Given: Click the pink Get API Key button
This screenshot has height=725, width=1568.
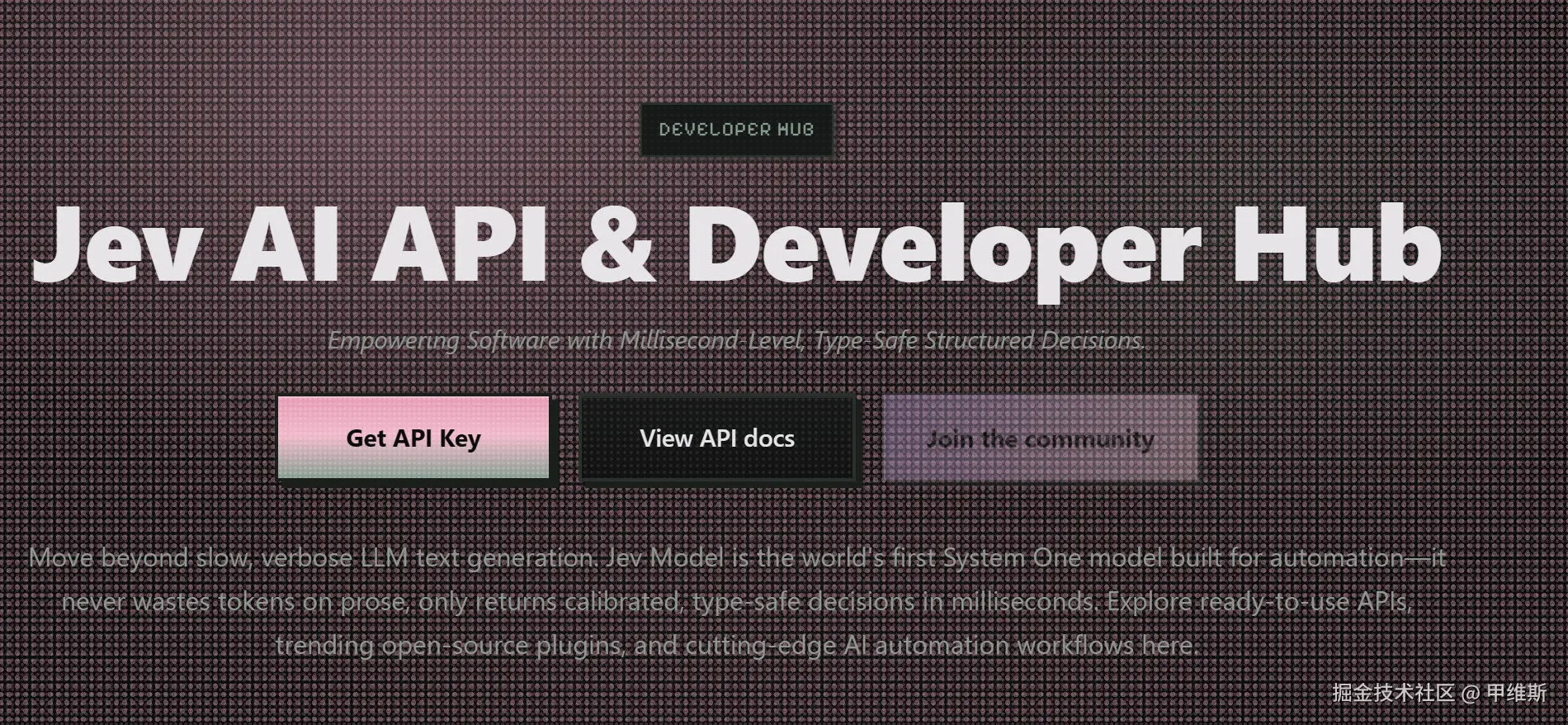Looking at the screenshot, I should pyautogui.click(x=413, y=438).
